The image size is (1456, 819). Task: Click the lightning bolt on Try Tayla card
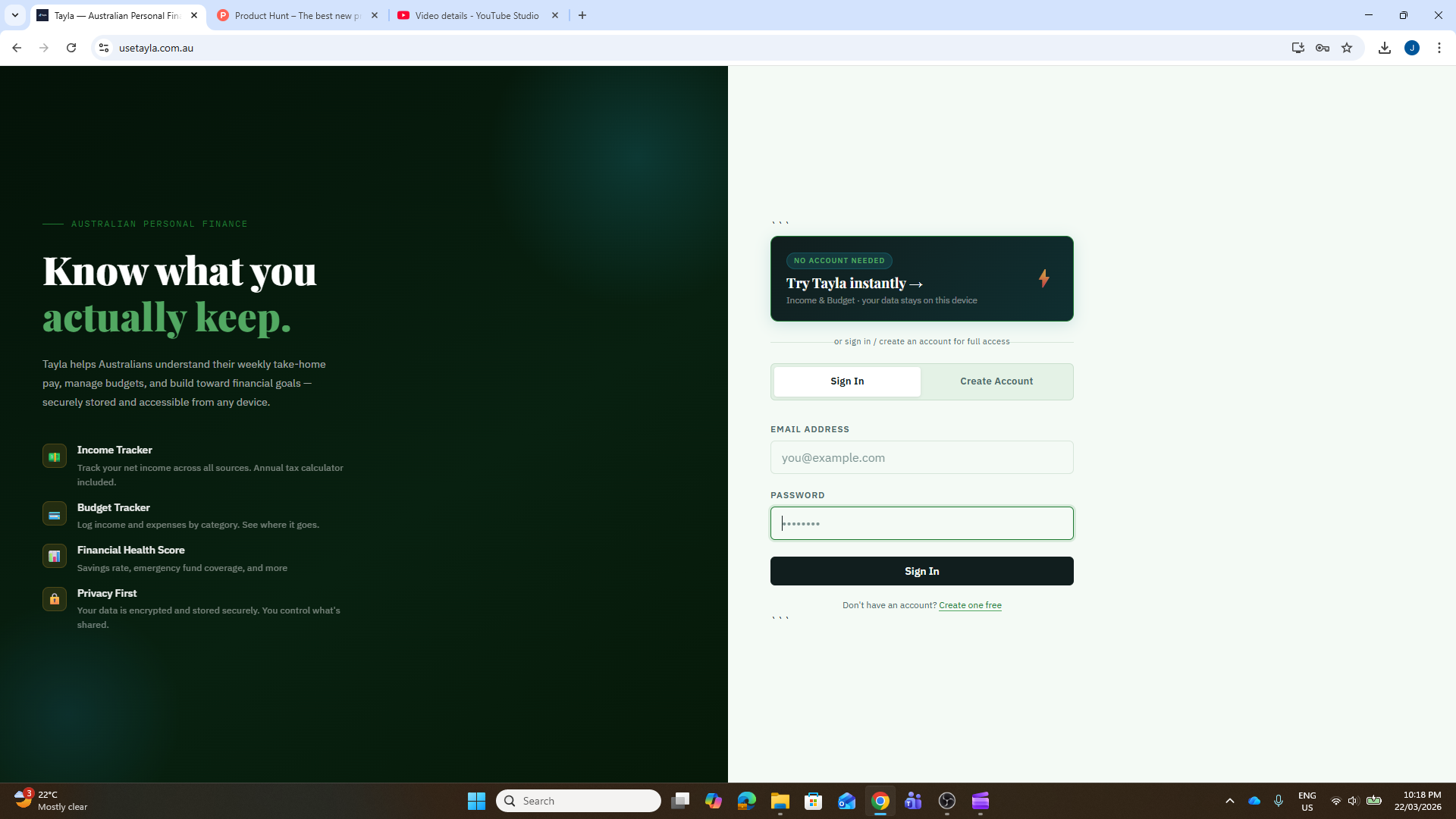(1044, 278)
